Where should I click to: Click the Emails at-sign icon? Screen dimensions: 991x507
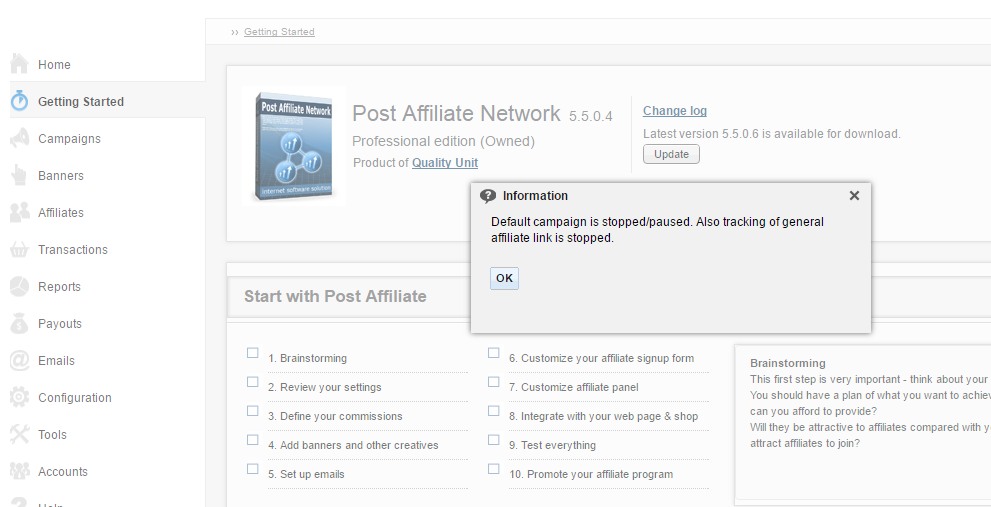coord(20,360)
